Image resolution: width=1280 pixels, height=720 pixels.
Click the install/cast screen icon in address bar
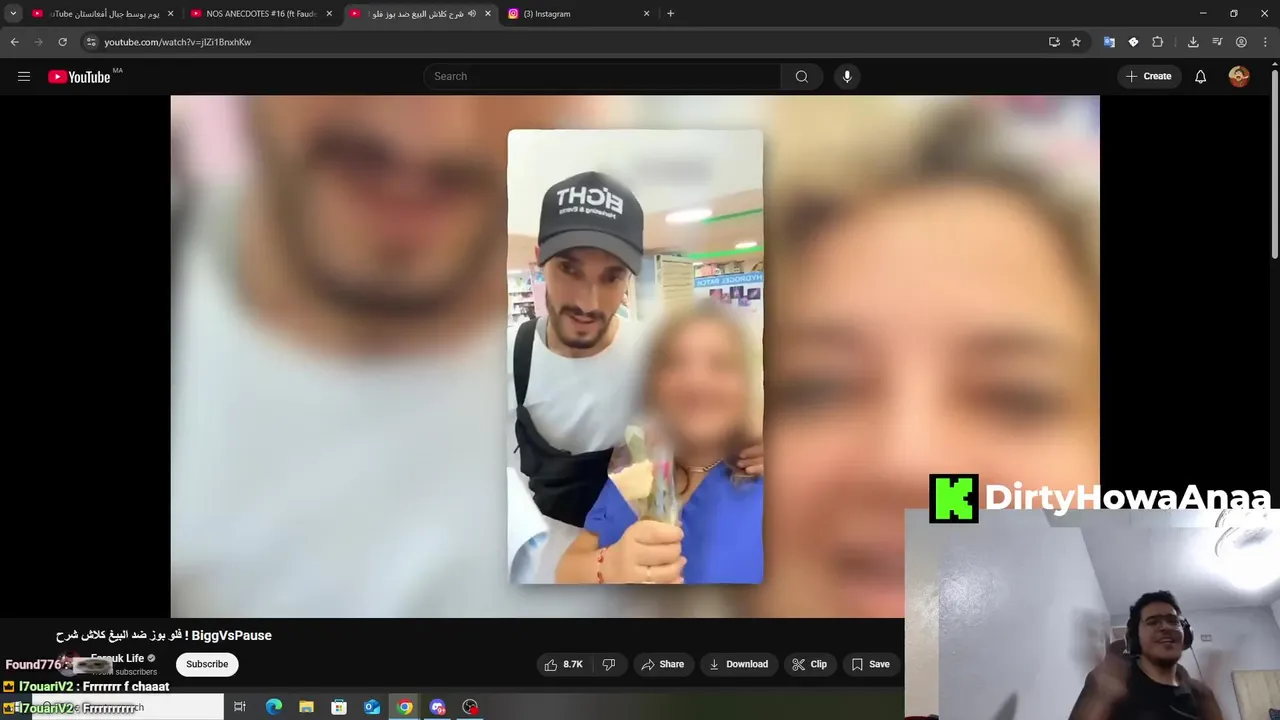pyautogui.click(x=1054, y=42)
